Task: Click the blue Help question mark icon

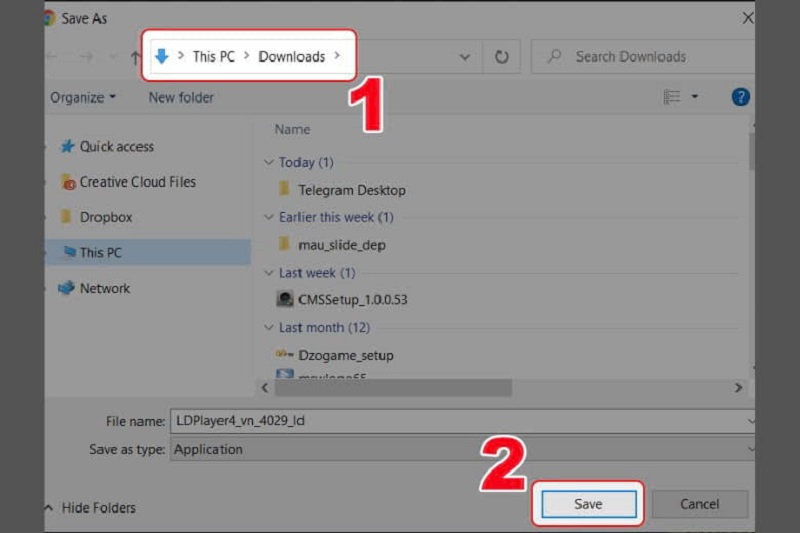Action: [x=740, y=97]
